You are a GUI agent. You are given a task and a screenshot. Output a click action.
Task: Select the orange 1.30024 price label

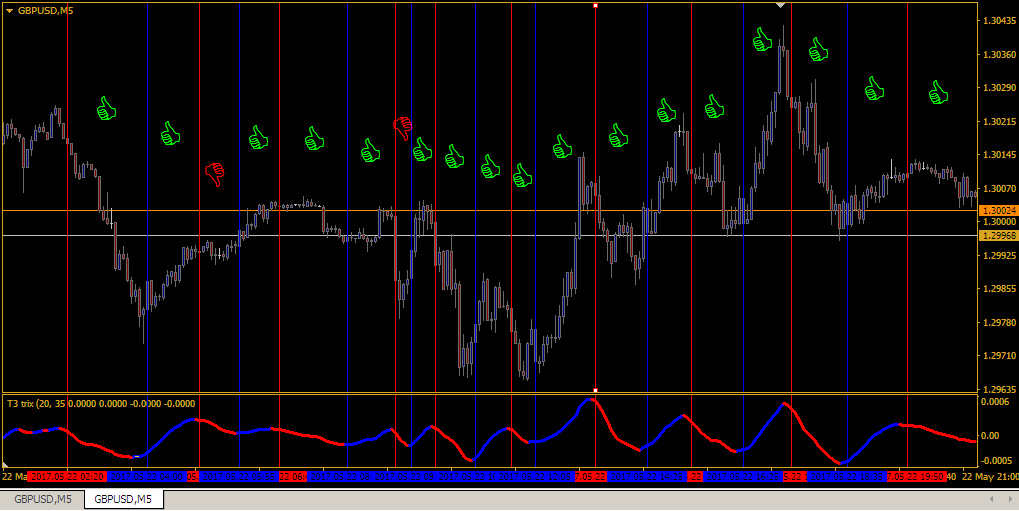pyautogui.click(x=999, y=211)
